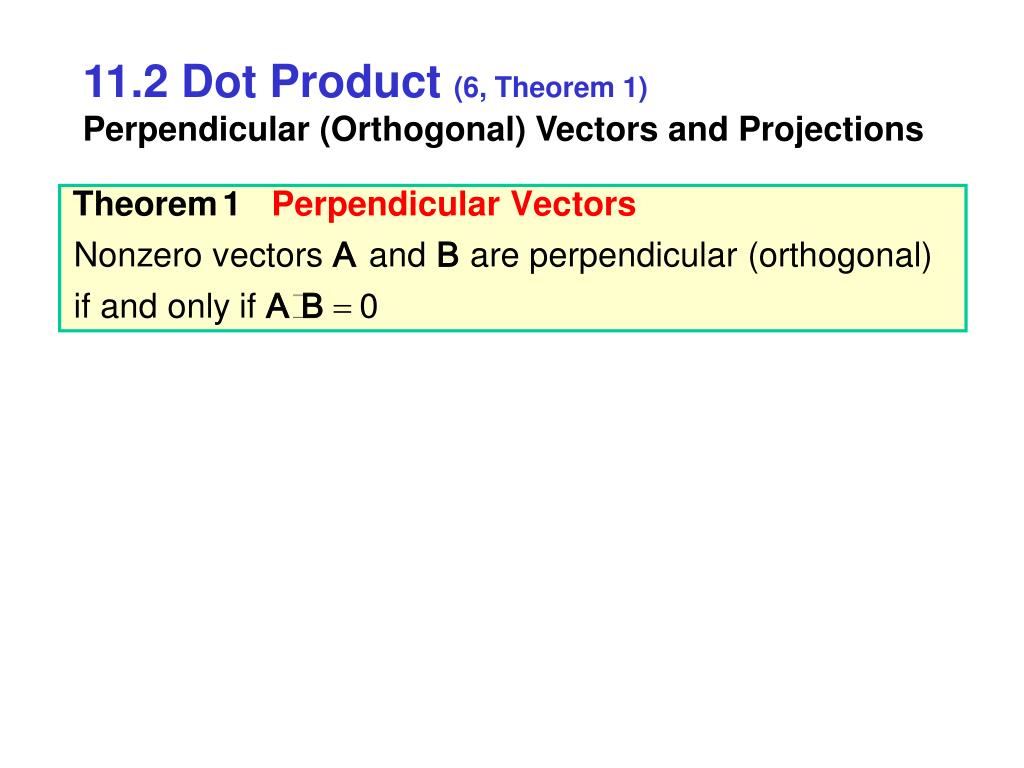
Task: Select bold vector B before "are perpendicular"
Action: [447, 255]
